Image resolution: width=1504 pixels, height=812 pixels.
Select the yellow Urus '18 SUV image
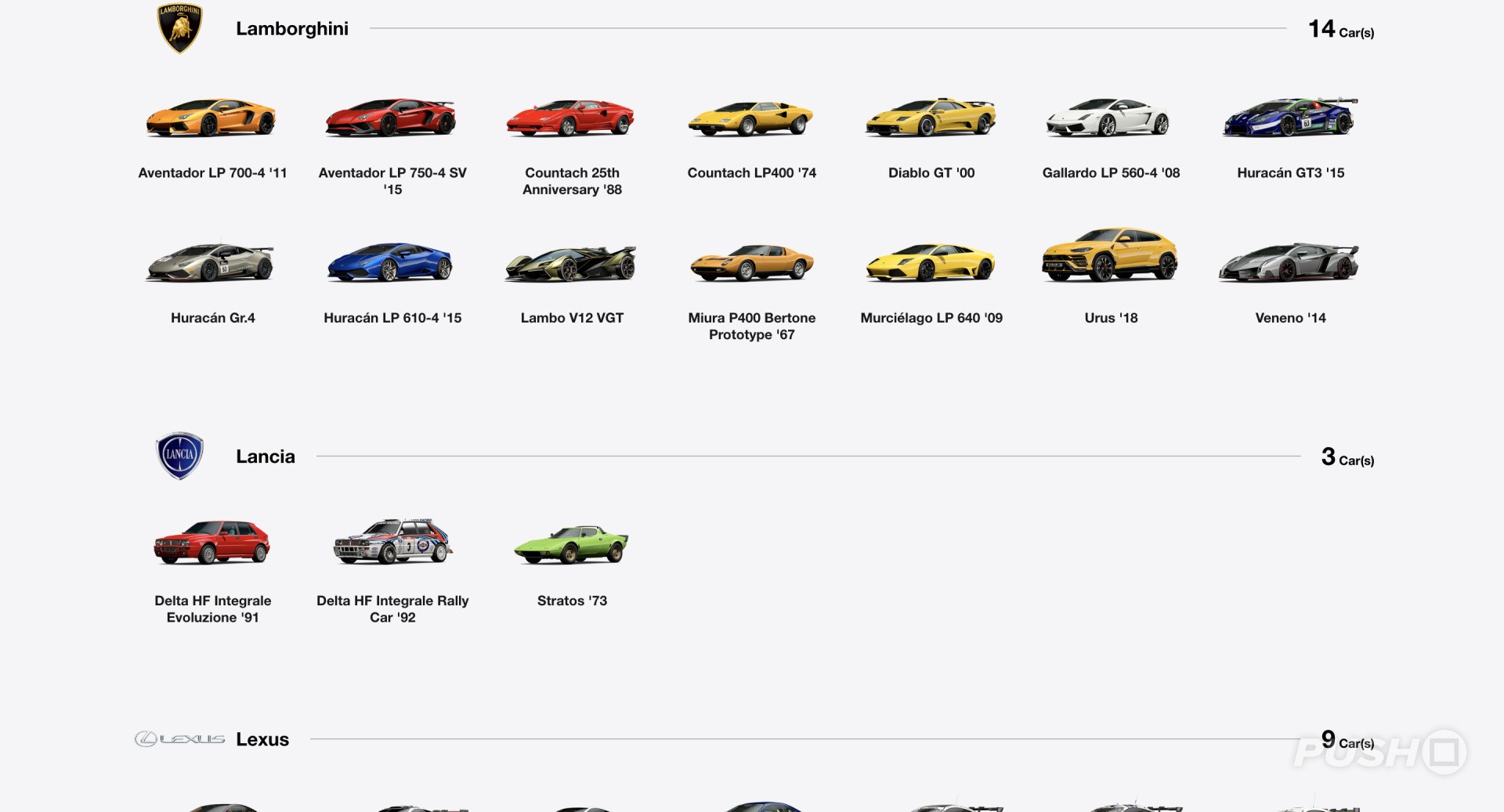(1110, 254)
